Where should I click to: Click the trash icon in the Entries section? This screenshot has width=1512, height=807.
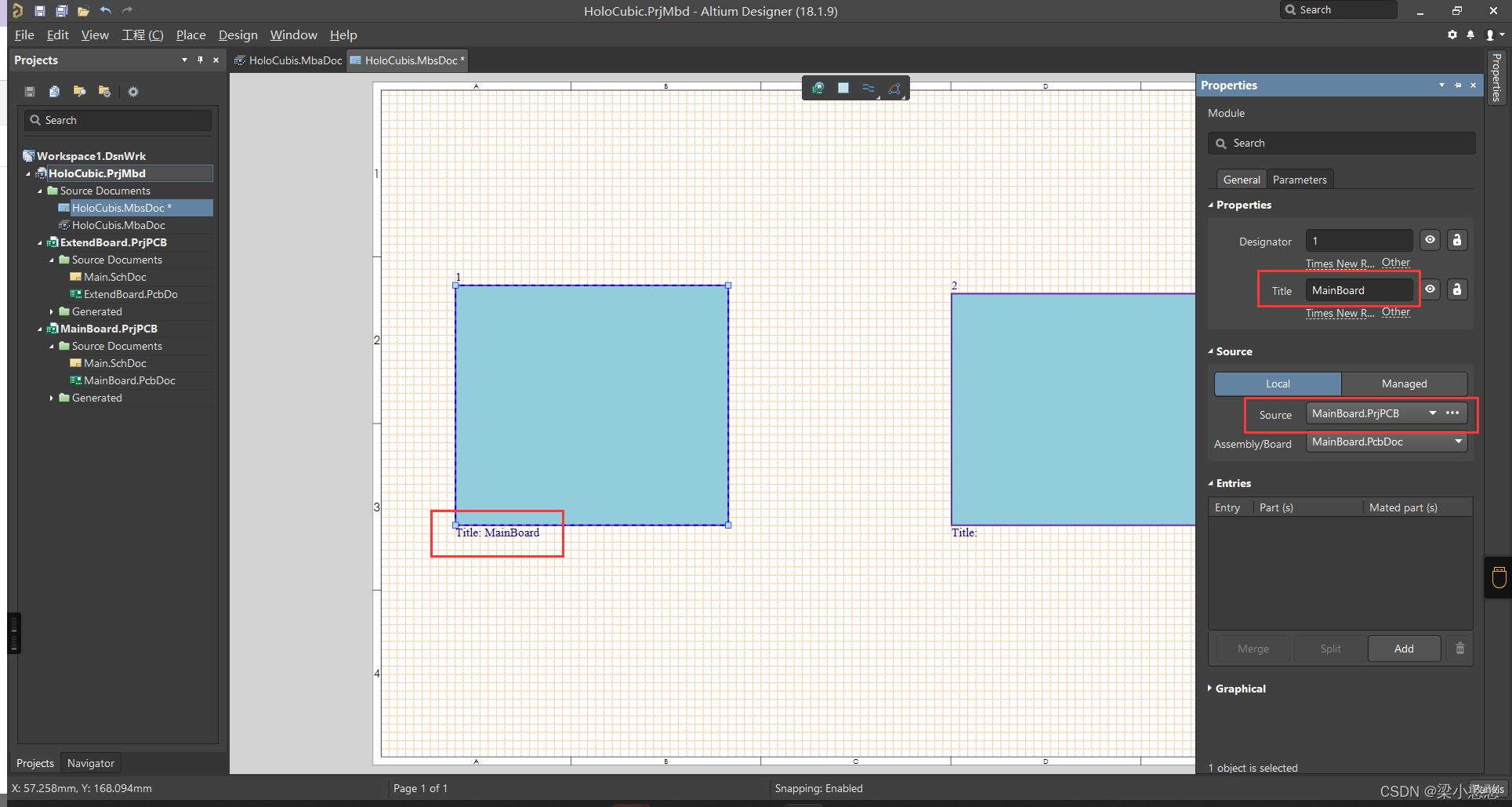click(1459, 649)
